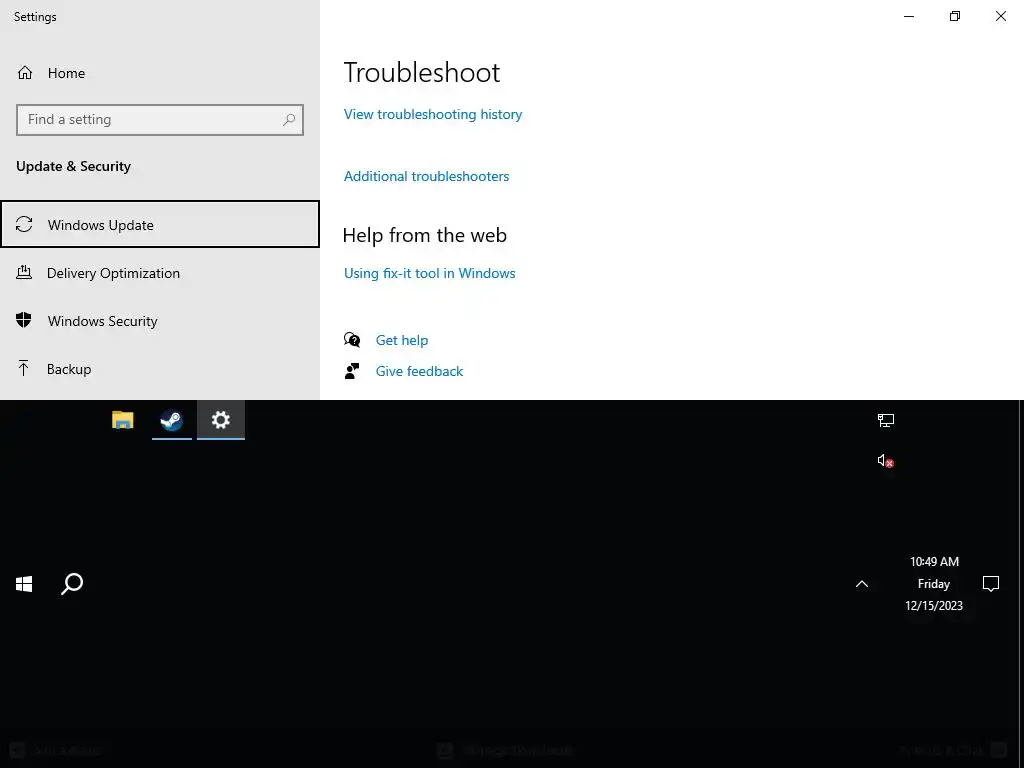Click the Give feedback link
This screenshot has width=1024, height=768.
pos(419,371)
